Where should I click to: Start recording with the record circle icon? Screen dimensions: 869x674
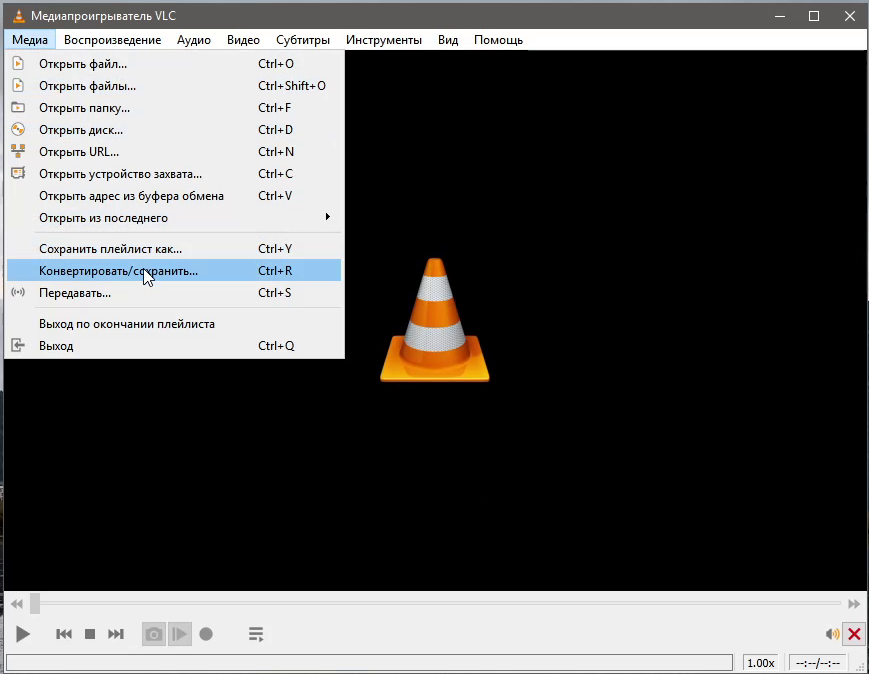pyautogui.click(x=206, y=633)
